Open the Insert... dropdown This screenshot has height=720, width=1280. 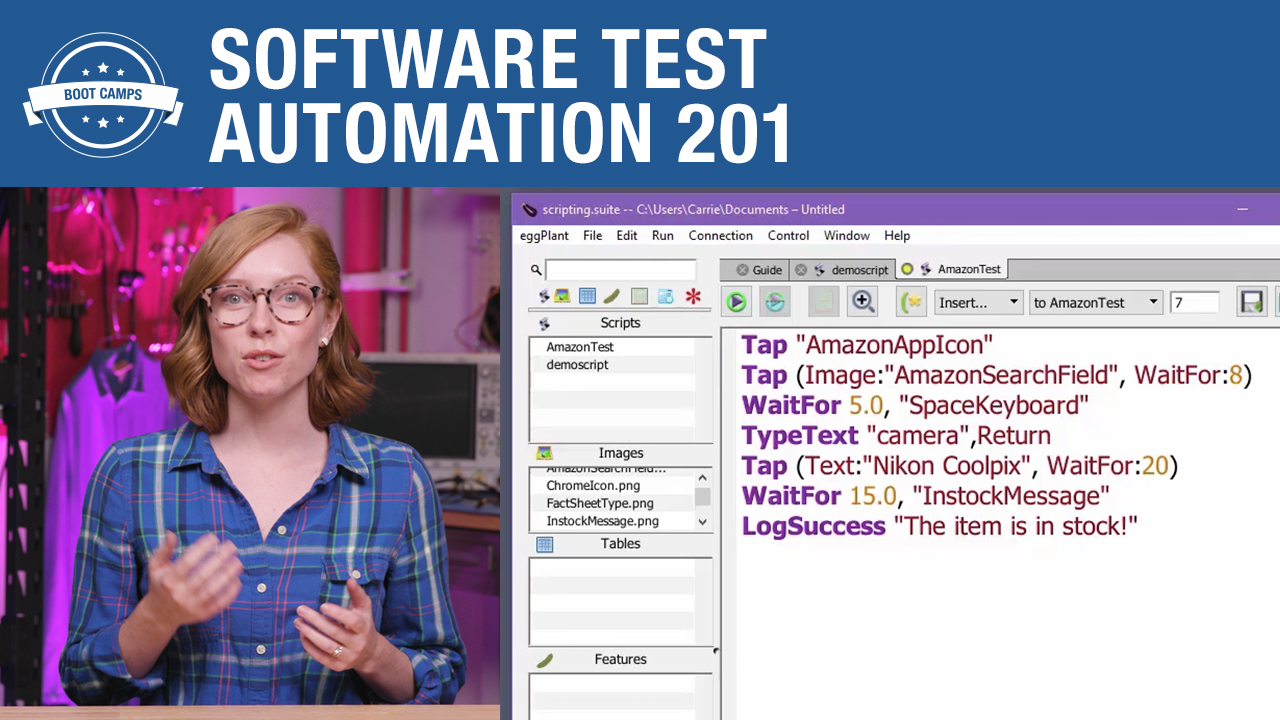(x=978, y=302)
